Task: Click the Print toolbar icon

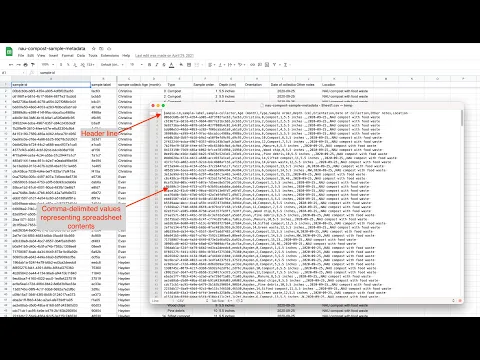Action: pos(25,65)
